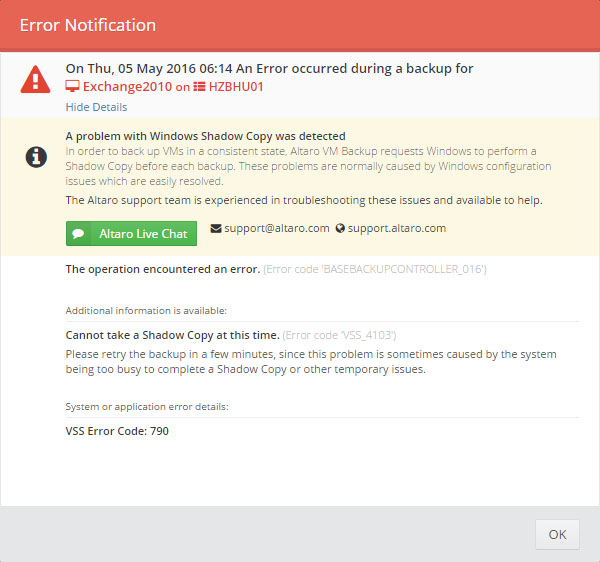The image size is (600, 562).
Task: Click the BASEBACKUPCONTROLLER_016 error code text
Action: (375, 269)
